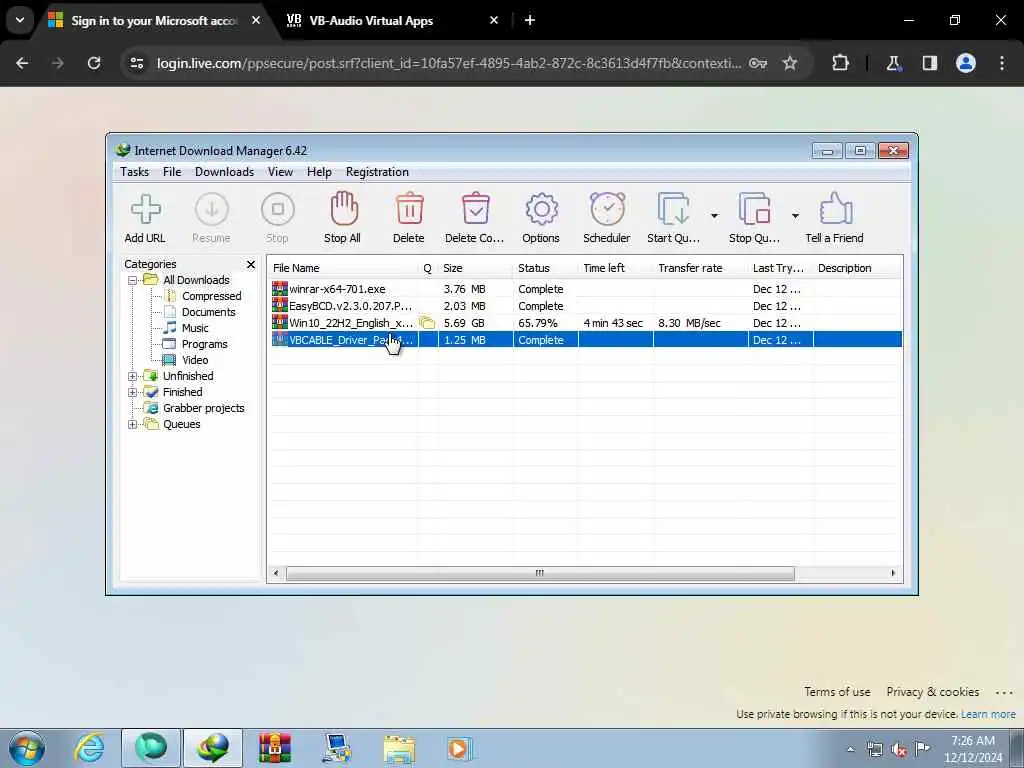Open the Chrome profile avatar icon
This screenshot has height=768, width=1024.
(x=966, y=63)
